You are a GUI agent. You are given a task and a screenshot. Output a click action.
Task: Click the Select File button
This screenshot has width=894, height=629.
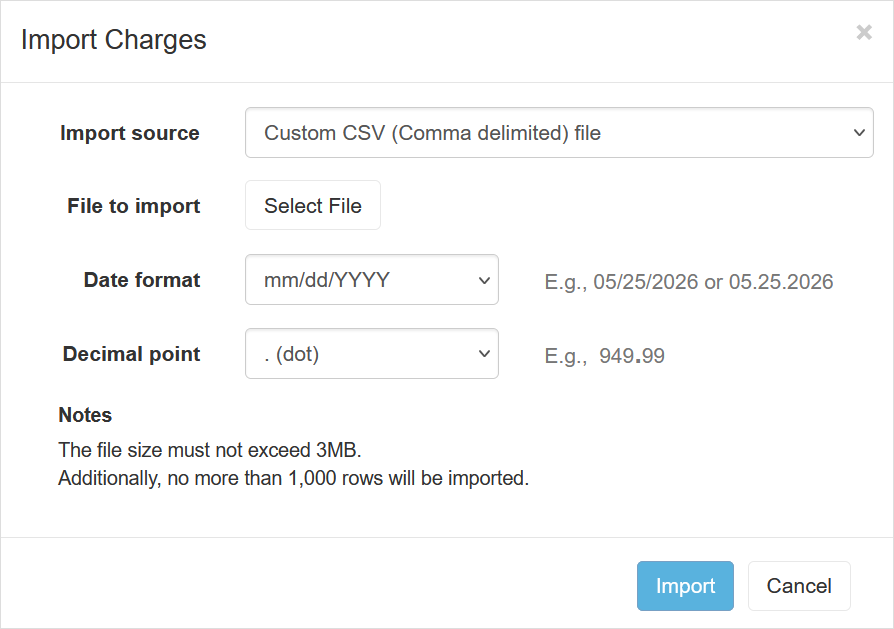(x=312, y=205)
